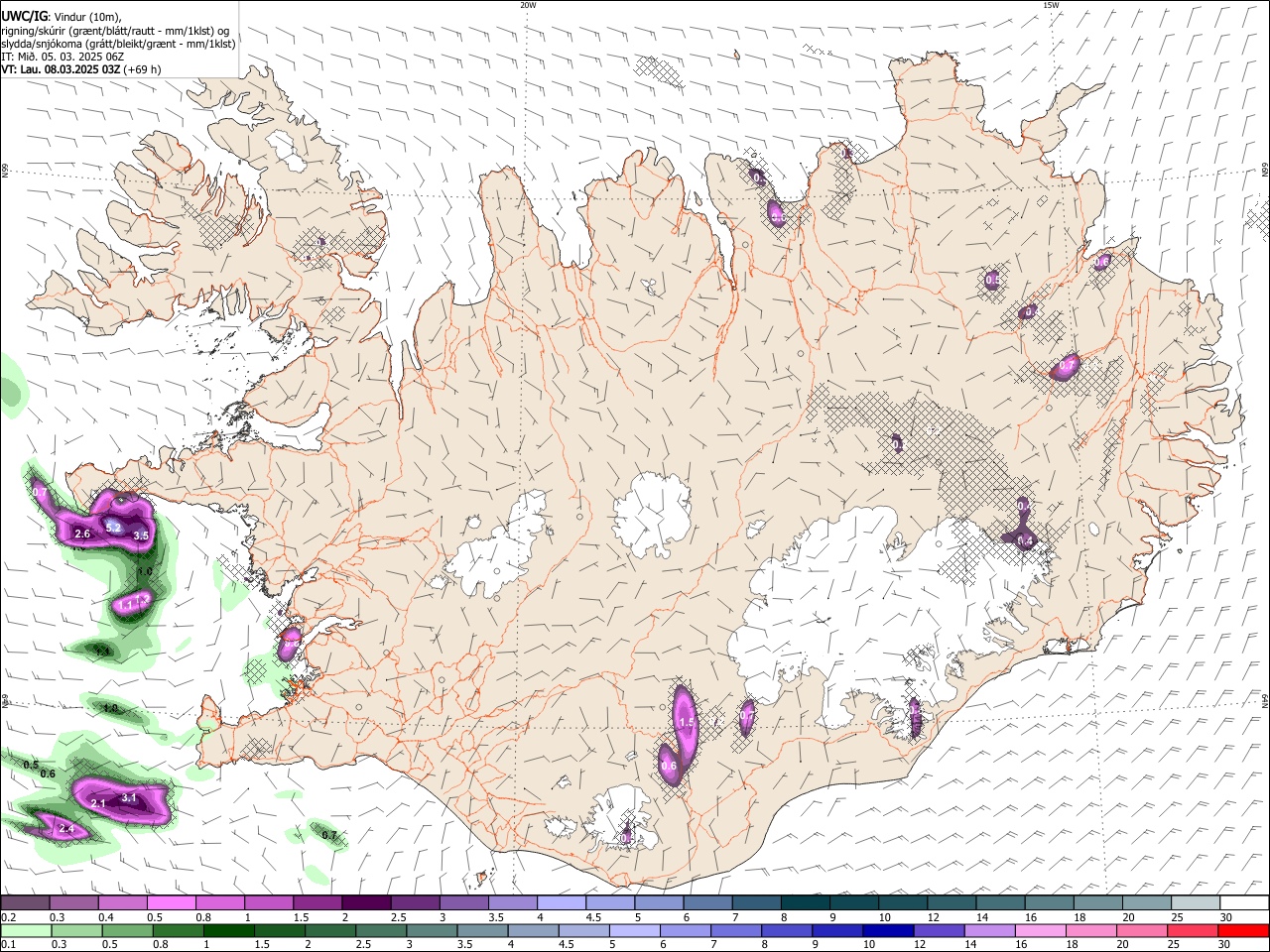Click the 'rigning/skúrir' legend description line
Screen dimensions: 1270x952
(115, 30)
